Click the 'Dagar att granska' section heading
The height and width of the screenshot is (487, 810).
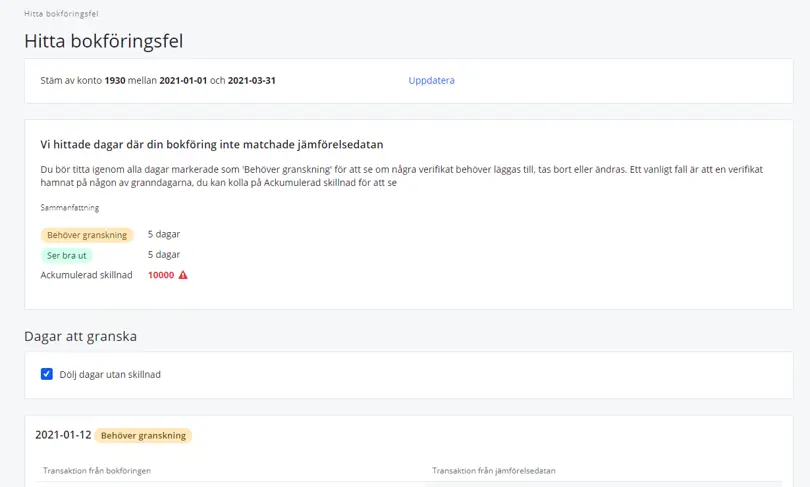(80, 336)
